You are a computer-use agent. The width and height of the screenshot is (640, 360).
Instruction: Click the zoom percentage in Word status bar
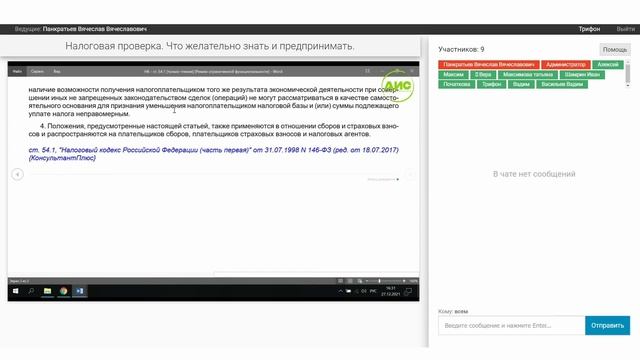point(413,281)
